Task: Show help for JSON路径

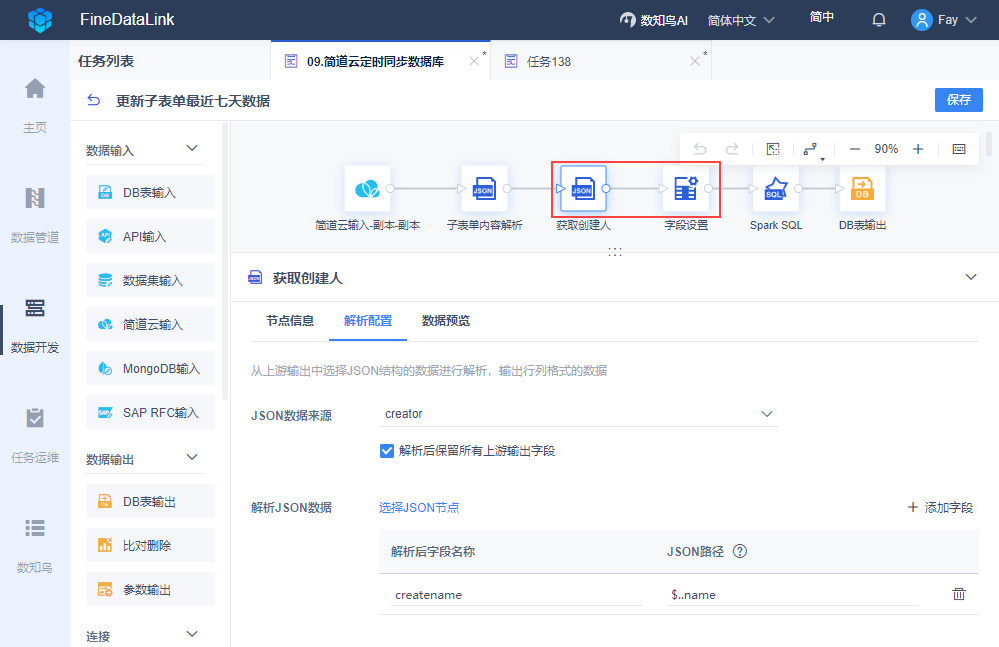Action: coord(740,551)
